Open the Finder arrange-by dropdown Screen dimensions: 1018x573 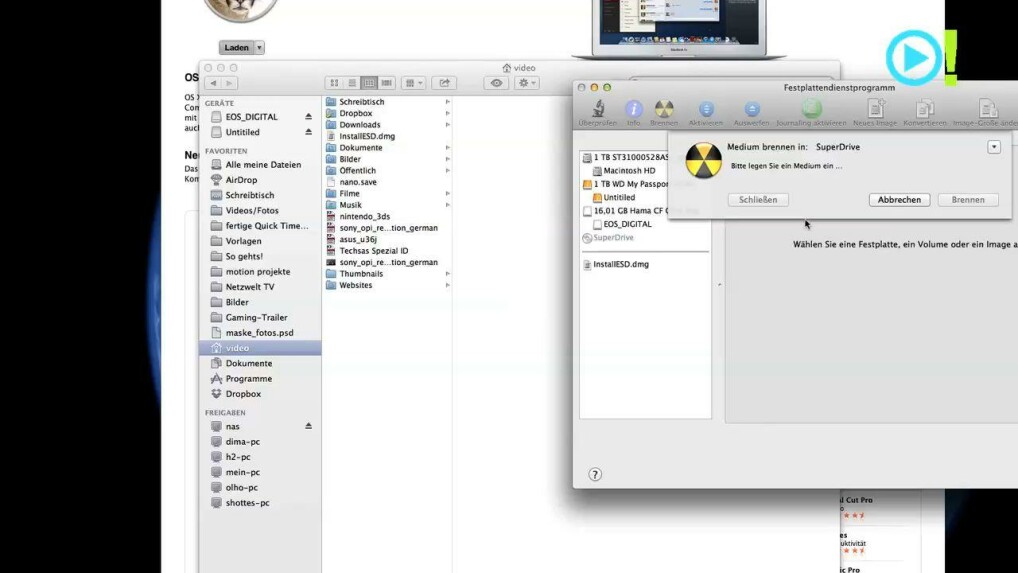click(x=413, y=83)
